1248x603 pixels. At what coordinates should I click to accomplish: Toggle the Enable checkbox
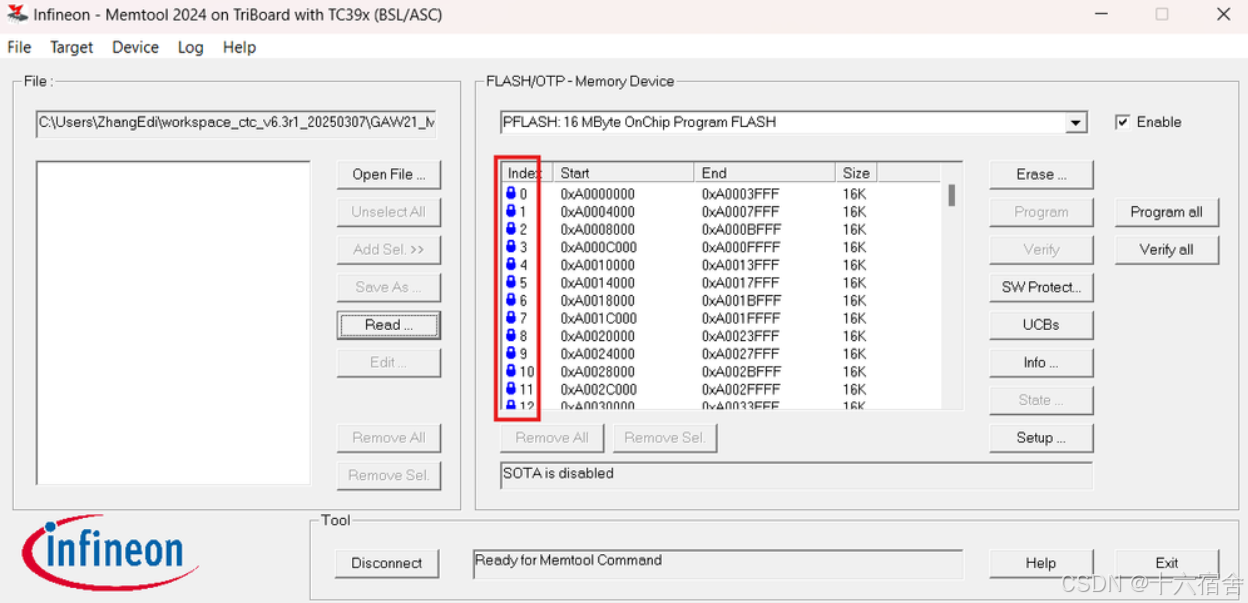pos(1123,122)
